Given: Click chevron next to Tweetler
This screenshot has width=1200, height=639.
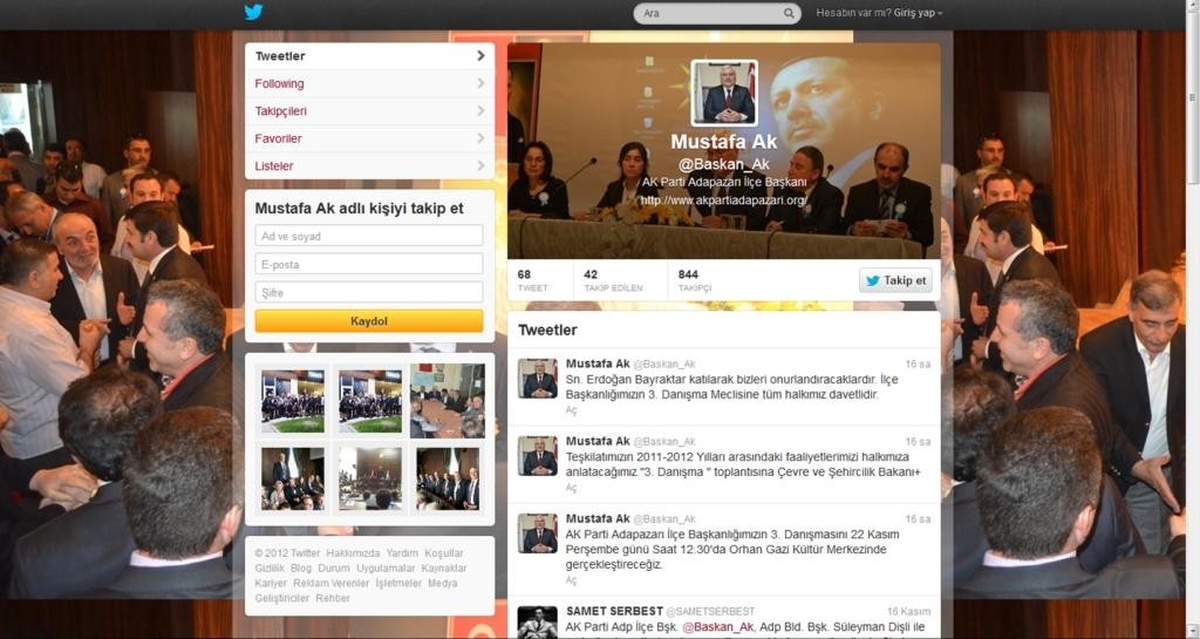Looking at the screenshot, I should tap(481, 56).
